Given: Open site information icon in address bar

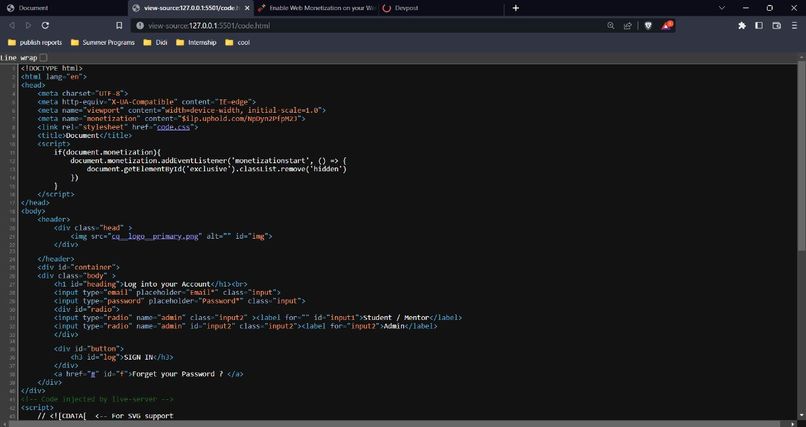Looking at the screenshot, I should tap(140, 25).
